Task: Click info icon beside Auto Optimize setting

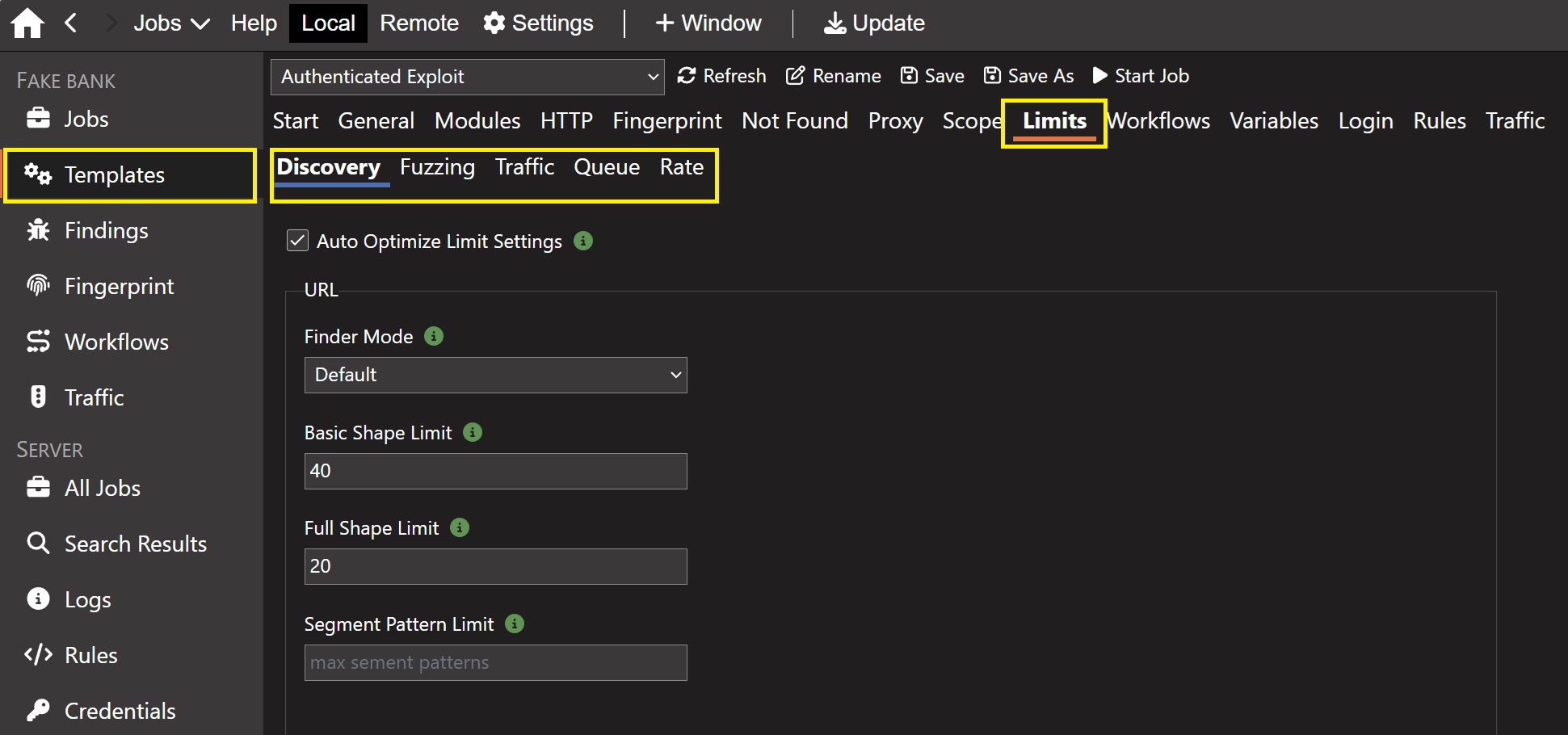Action: pos(583,241)
